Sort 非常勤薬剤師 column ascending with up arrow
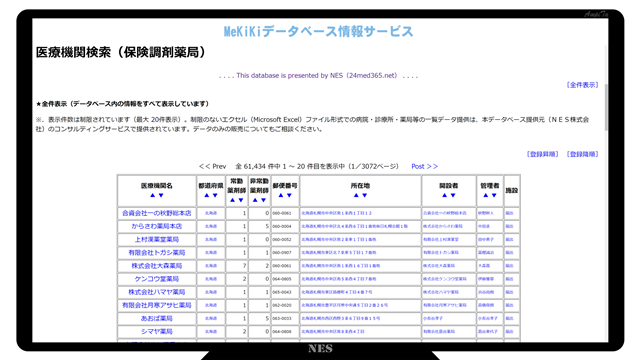The height and width of the screenshot is (360, 640). [x=255, y=200]
